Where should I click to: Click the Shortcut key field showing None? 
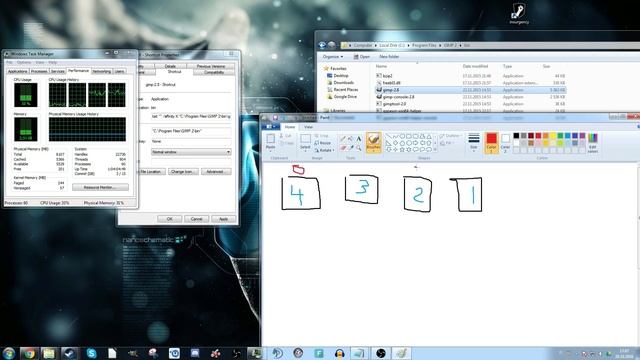click(x=191, y=141)
